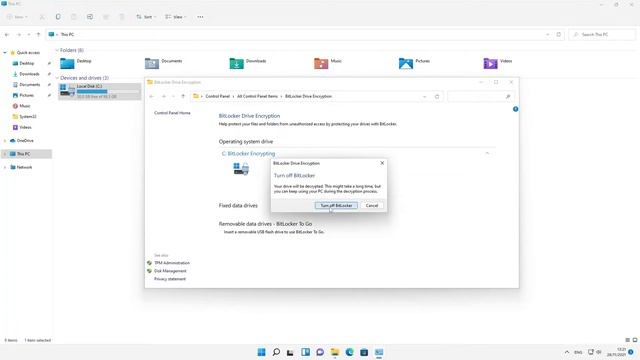The width and height of the screenshot is (640, 360).
Task: Go up one folder in File Explorer
Action: pos(38,35)
